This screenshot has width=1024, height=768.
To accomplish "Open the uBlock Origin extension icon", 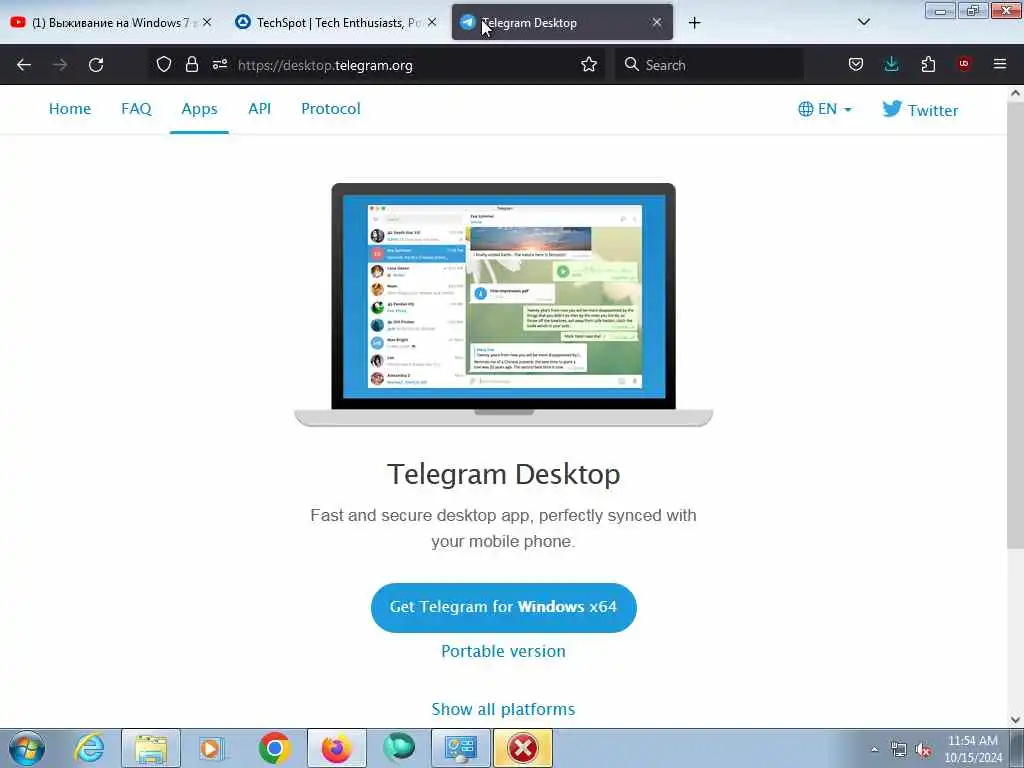I will coord(964,63).
